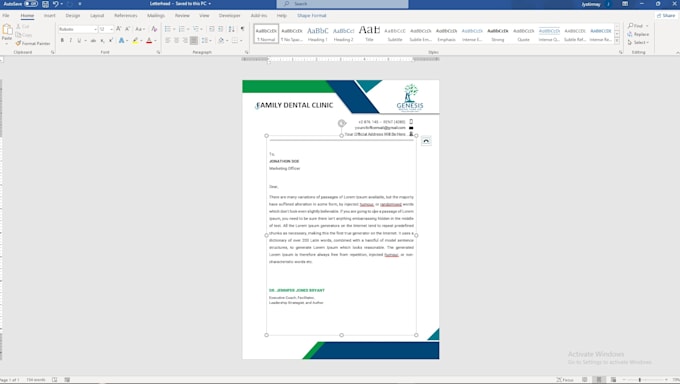Apply the red font color
Image resolution: width=680 pixels, height=384 pixels.
(149, 40)
